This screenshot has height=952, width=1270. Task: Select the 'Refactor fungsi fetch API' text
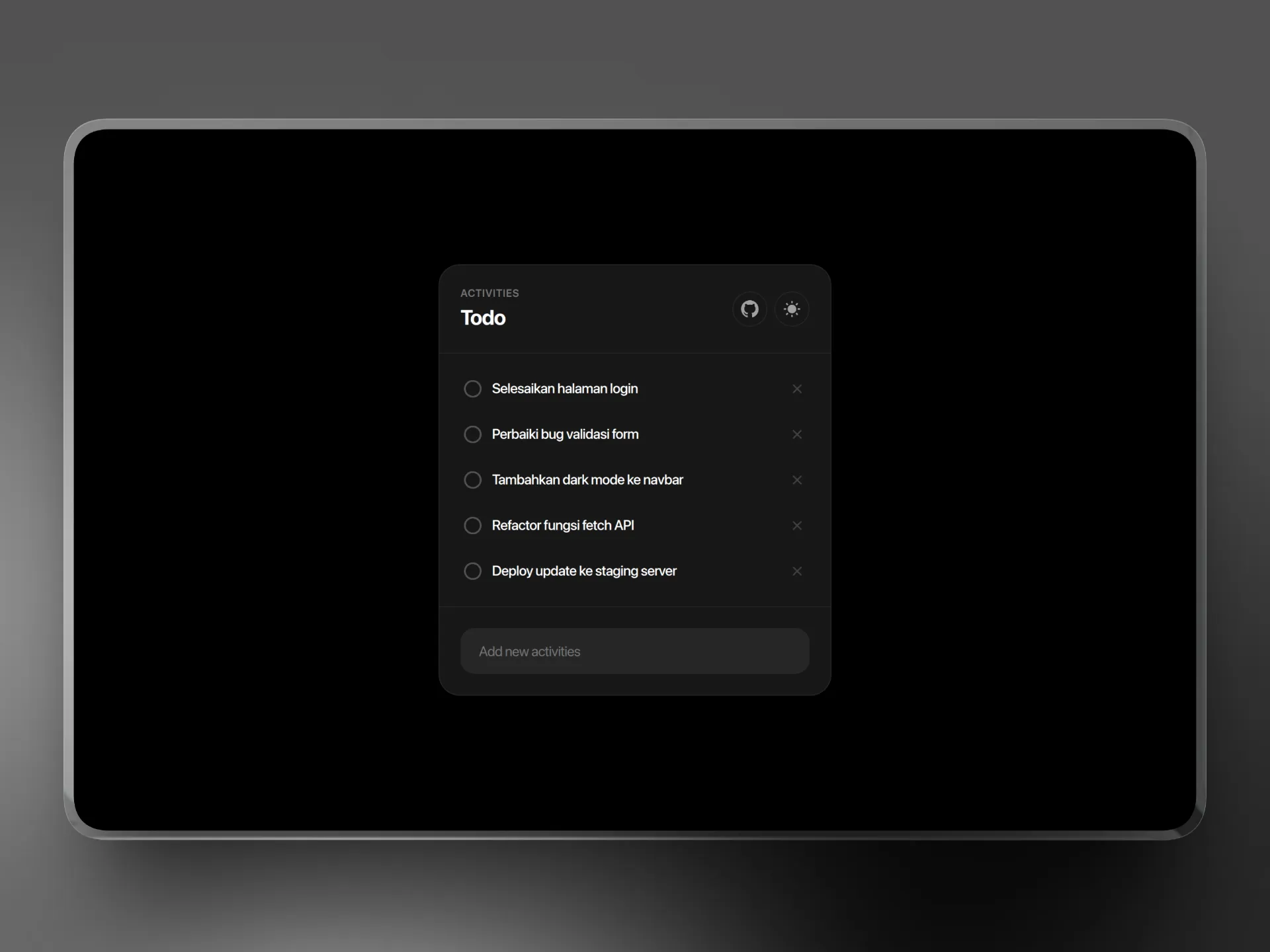tap(562, 526)
